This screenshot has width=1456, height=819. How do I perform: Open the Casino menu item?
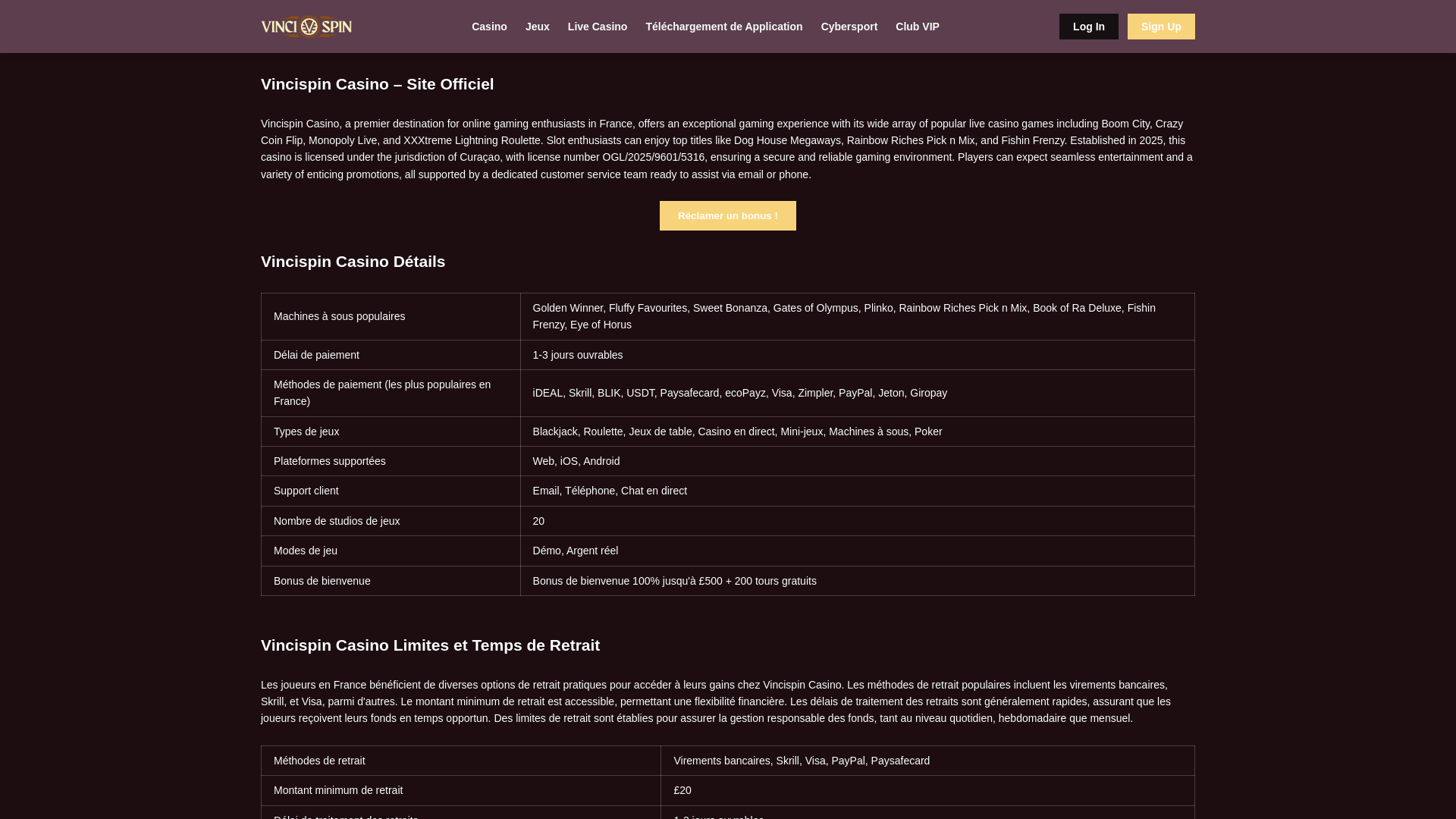(x=489, y=27)
